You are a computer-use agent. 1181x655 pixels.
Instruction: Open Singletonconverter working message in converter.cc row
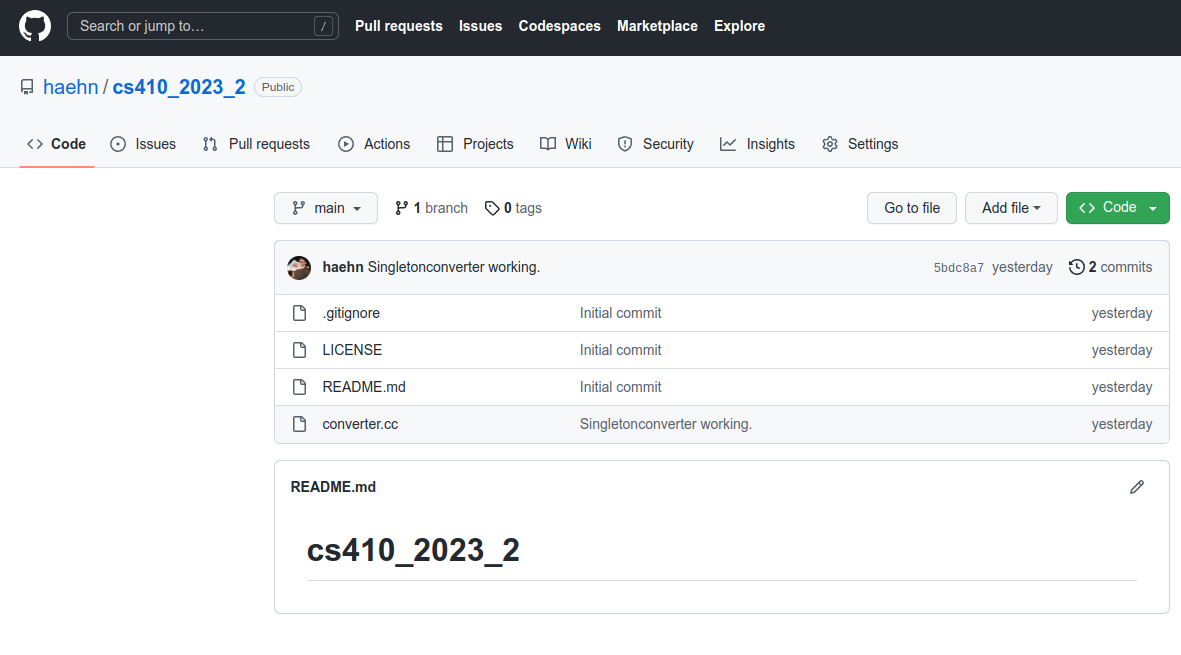coord(666,424)
